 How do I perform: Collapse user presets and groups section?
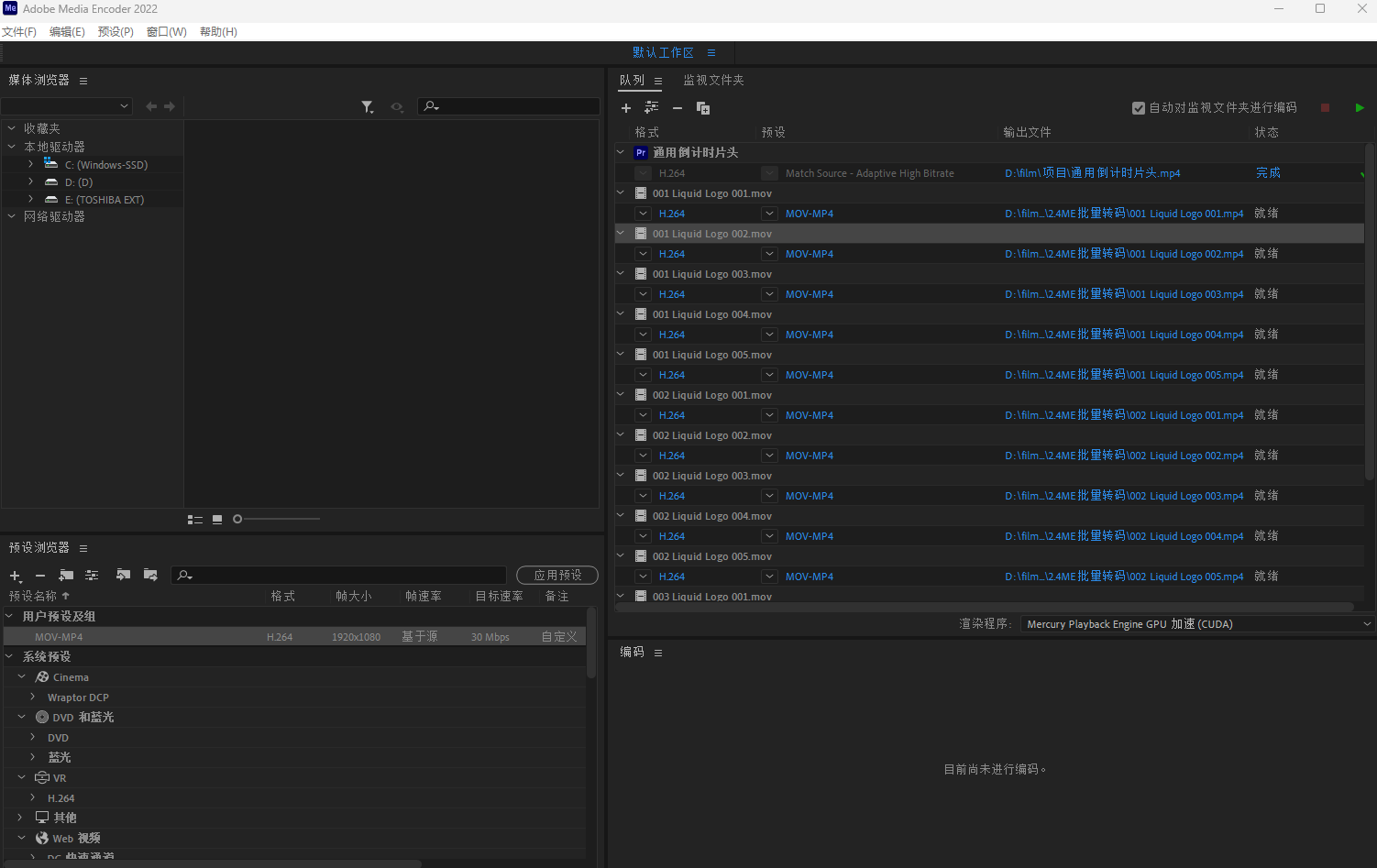tap(10, 616)
